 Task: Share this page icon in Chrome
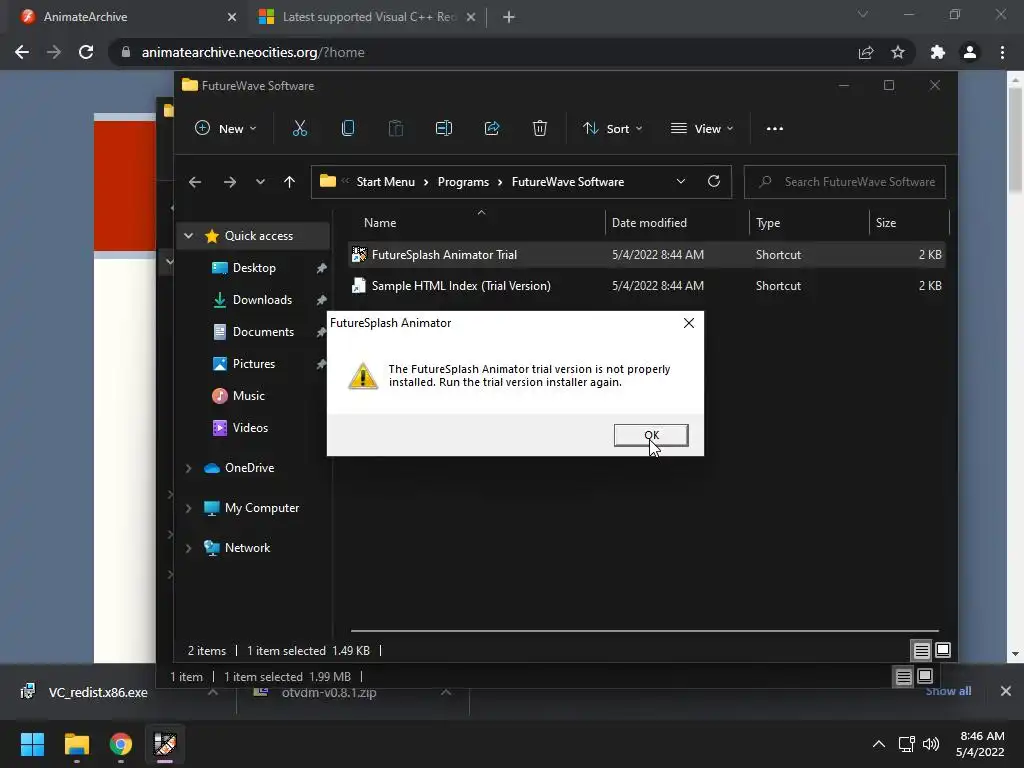tap(866, 52)
